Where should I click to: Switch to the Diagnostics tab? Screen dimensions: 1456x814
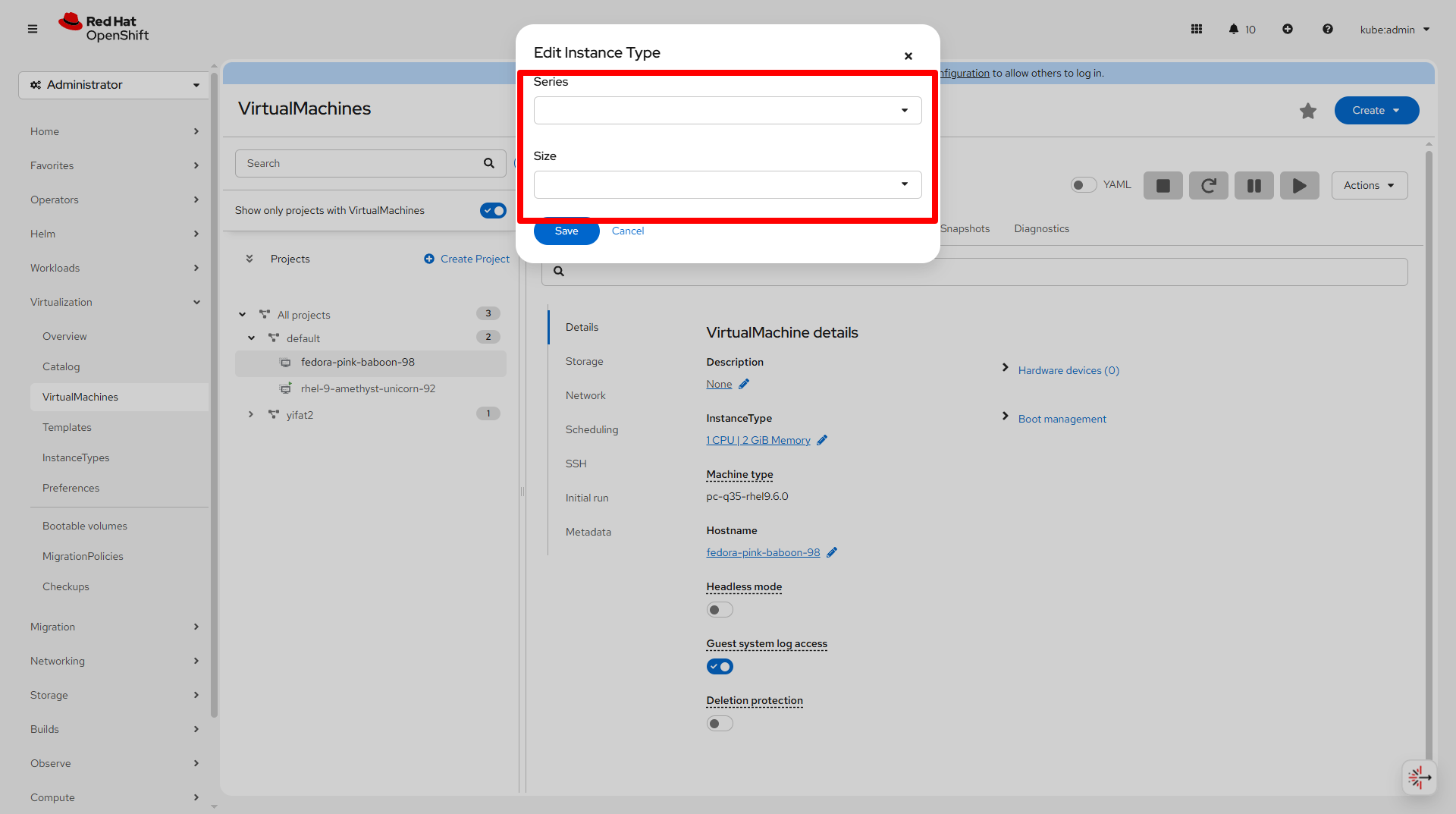tap(1042, 228)
